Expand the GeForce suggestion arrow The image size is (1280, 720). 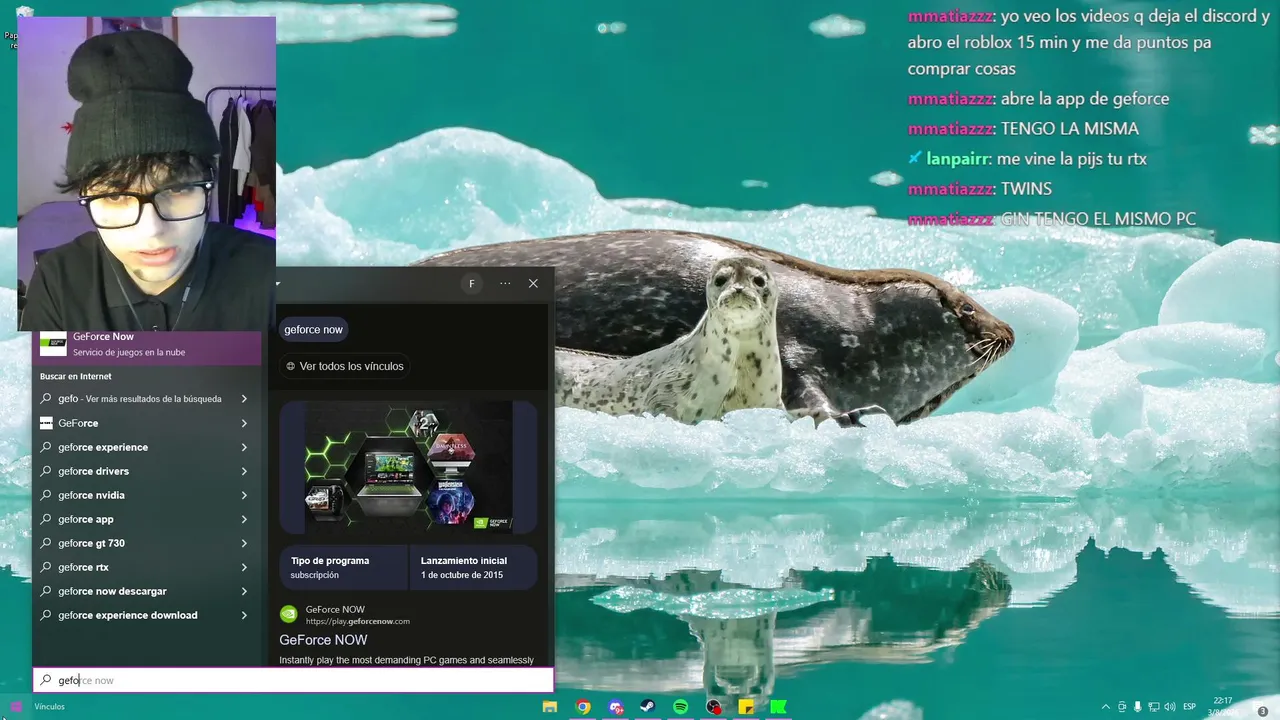244,423
